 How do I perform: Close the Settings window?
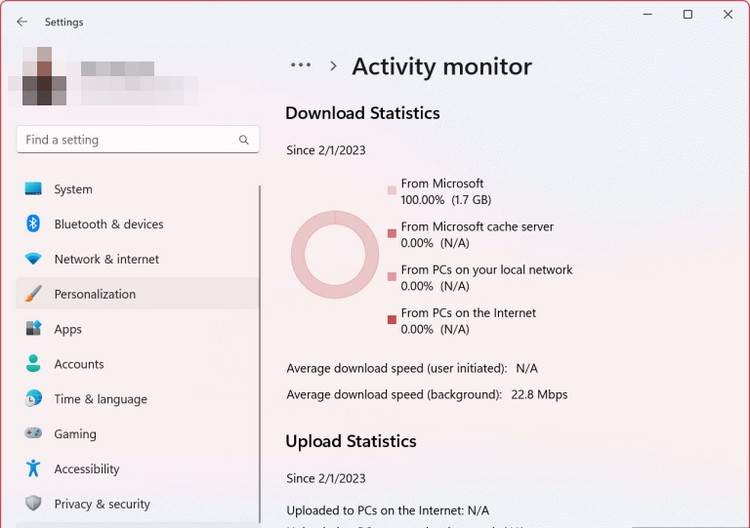click(x=728, y=14)
